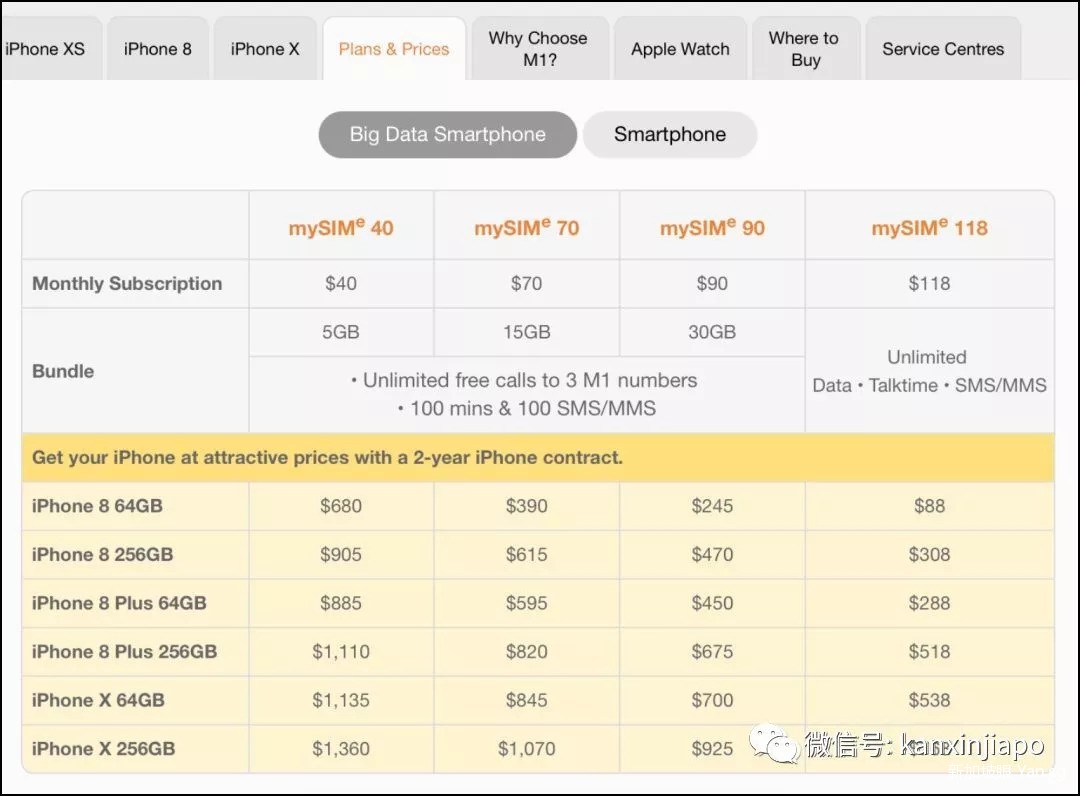Screen dimensions: 1080x796
Task: Switch to the Smartphone plan toggle
Action: [x=670, y=134]
